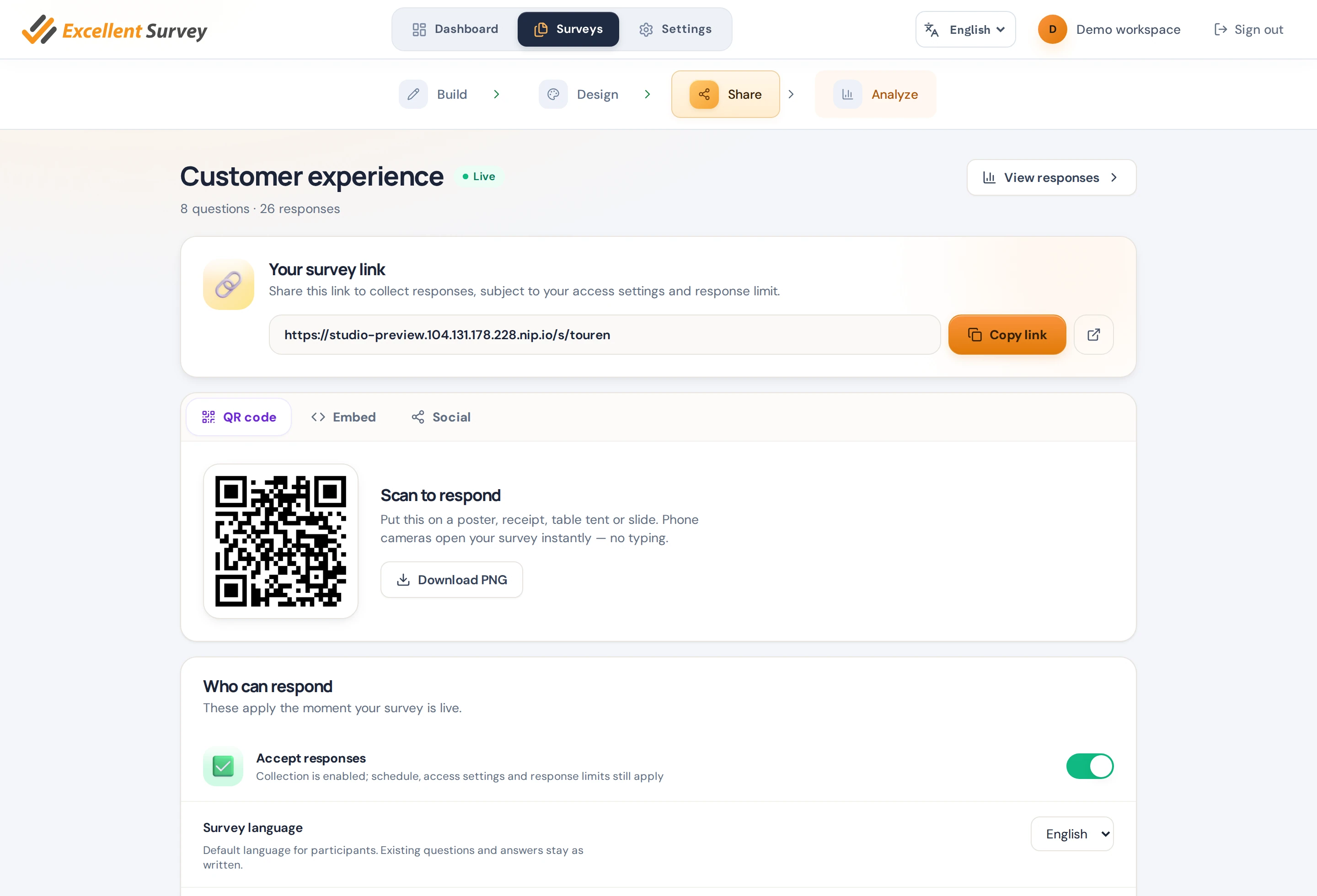Open the English language dropdown in header
1317x896 pixels.
click(965, 29)
